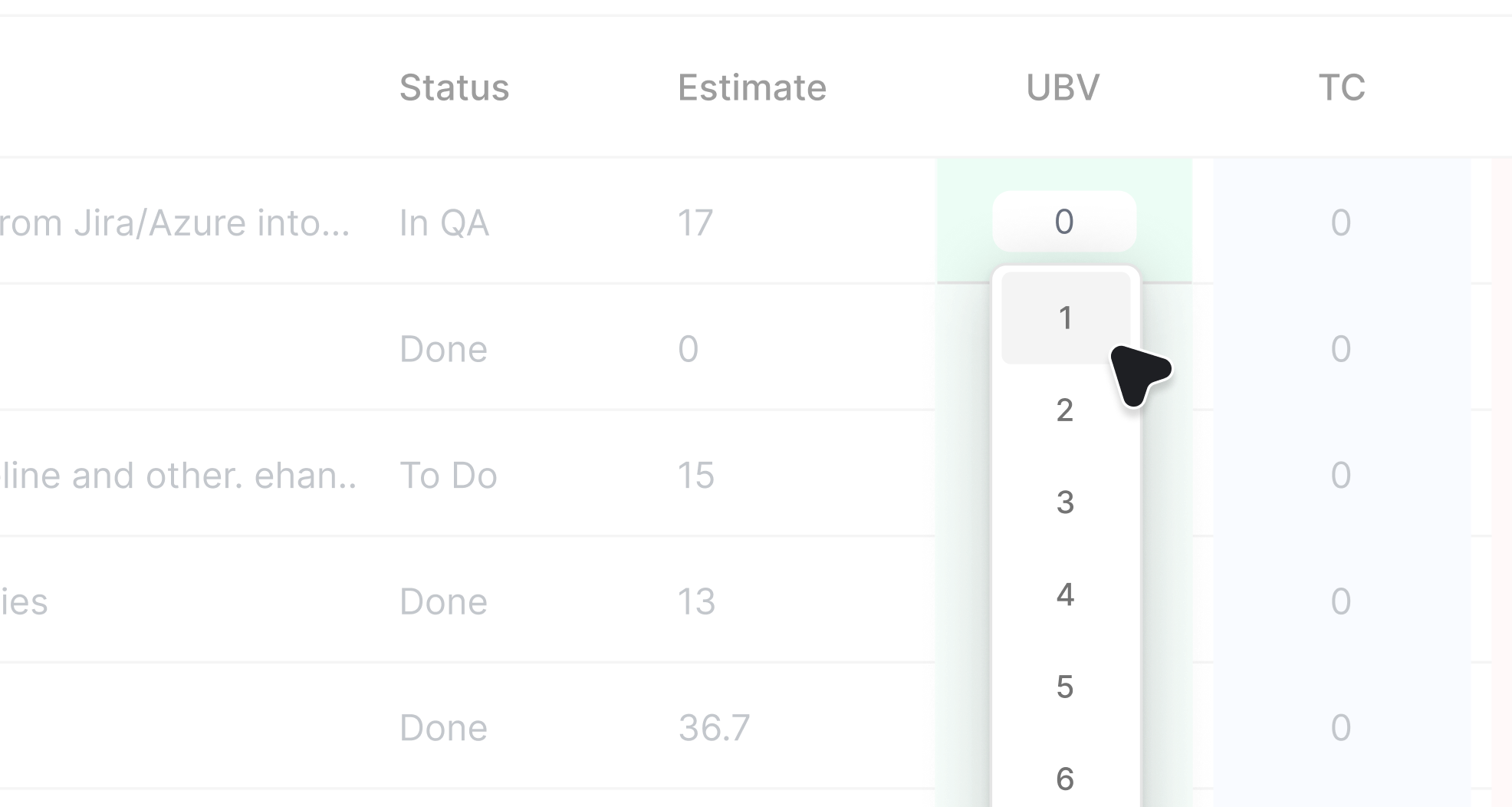The image size is (1512, 807).
Task: Click the Status column header
Action: 454,87
